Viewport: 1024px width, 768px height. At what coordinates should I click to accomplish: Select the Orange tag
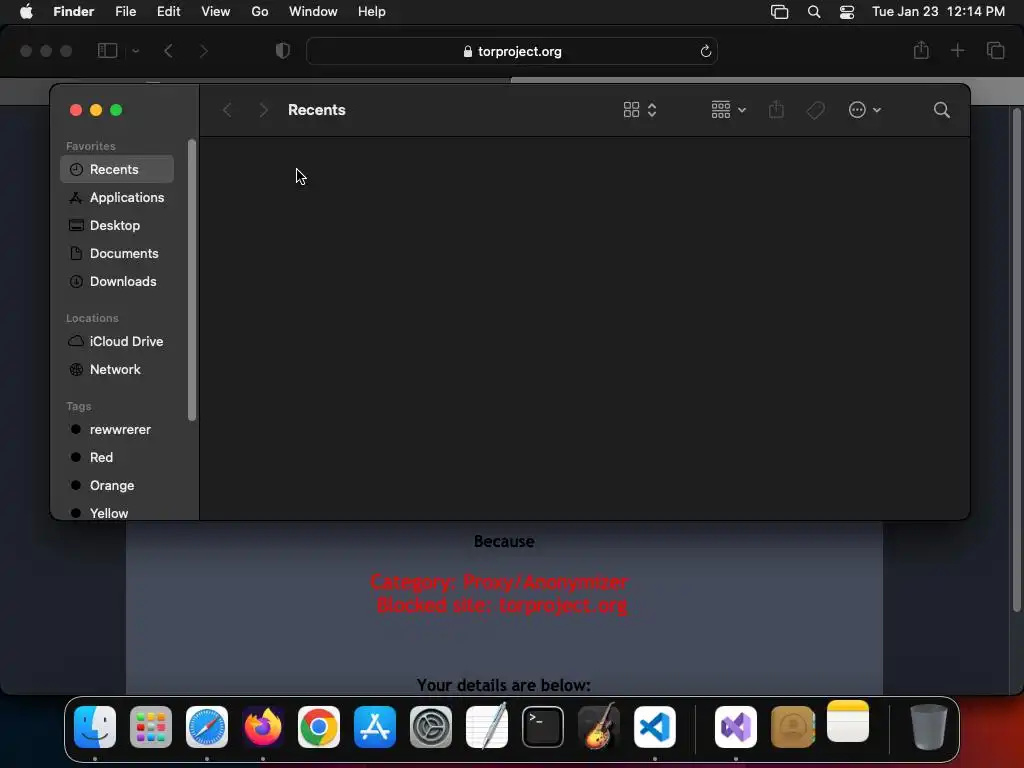(117, 486)
